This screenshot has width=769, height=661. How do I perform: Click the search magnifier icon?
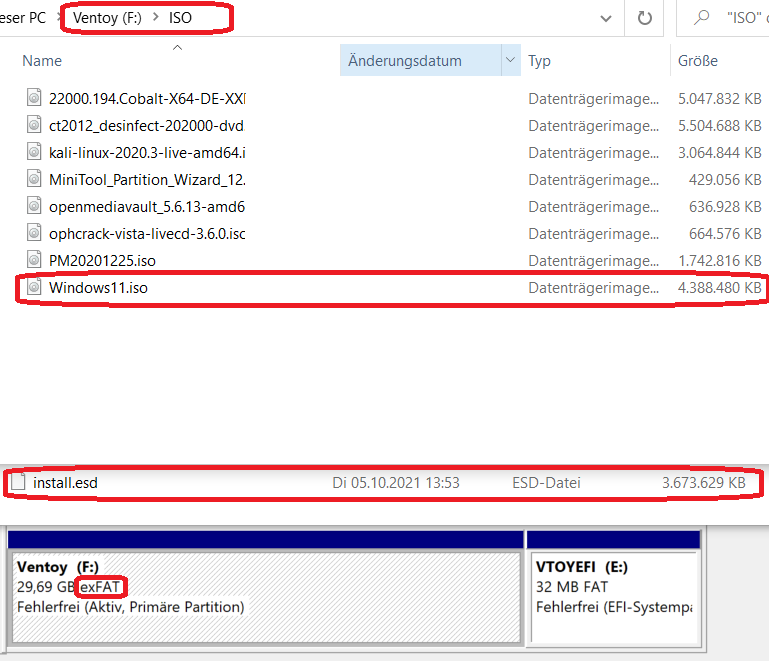(x=701, y=18)
